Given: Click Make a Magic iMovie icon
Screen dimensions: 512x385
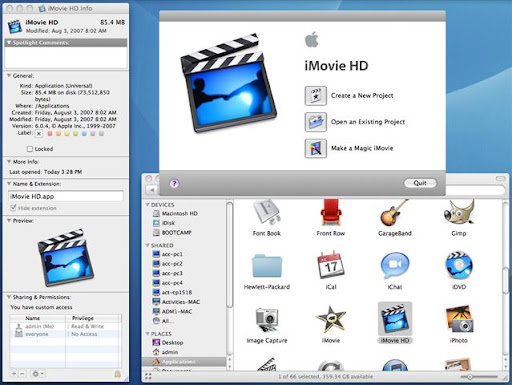Looking at the screenshot, I should 315,148.
